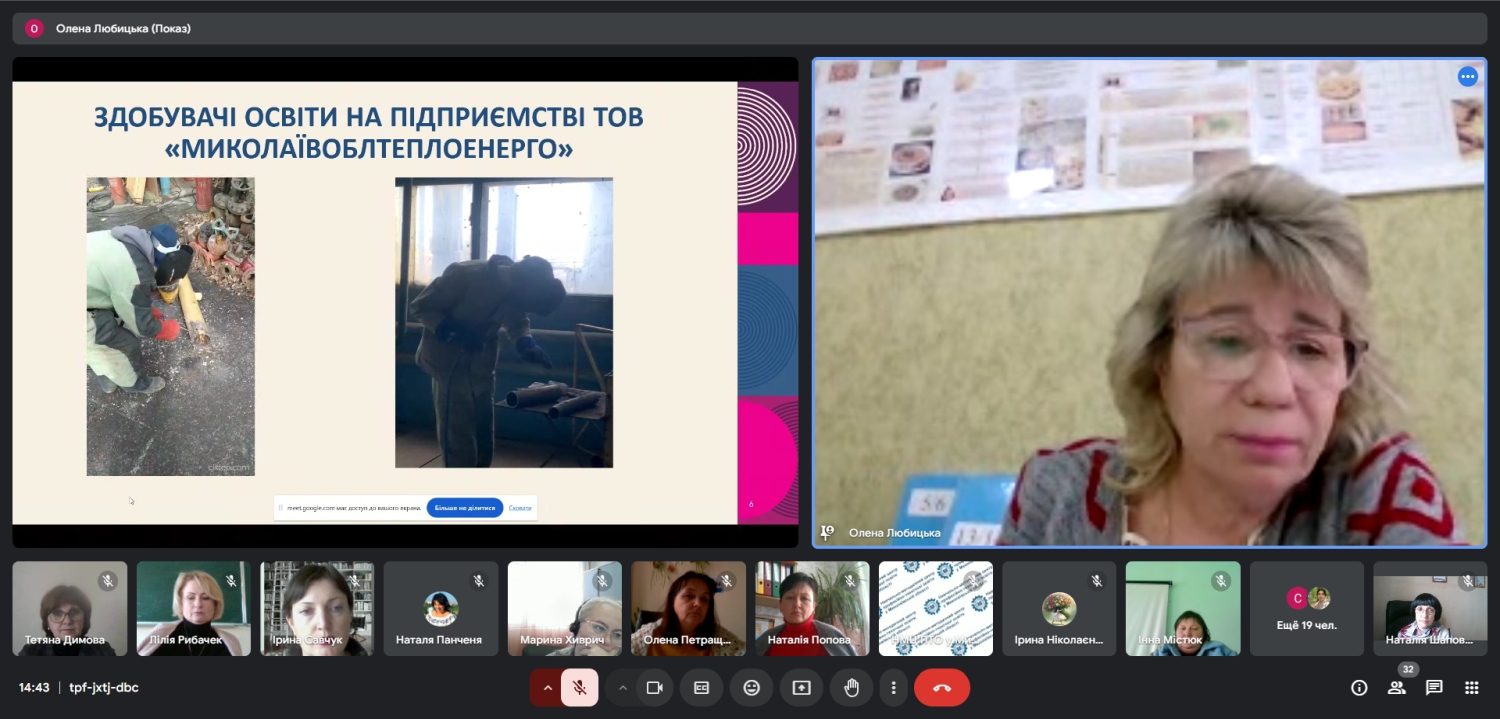Turn on the camera button
1500x719 pixels.
tap(655, 688)
